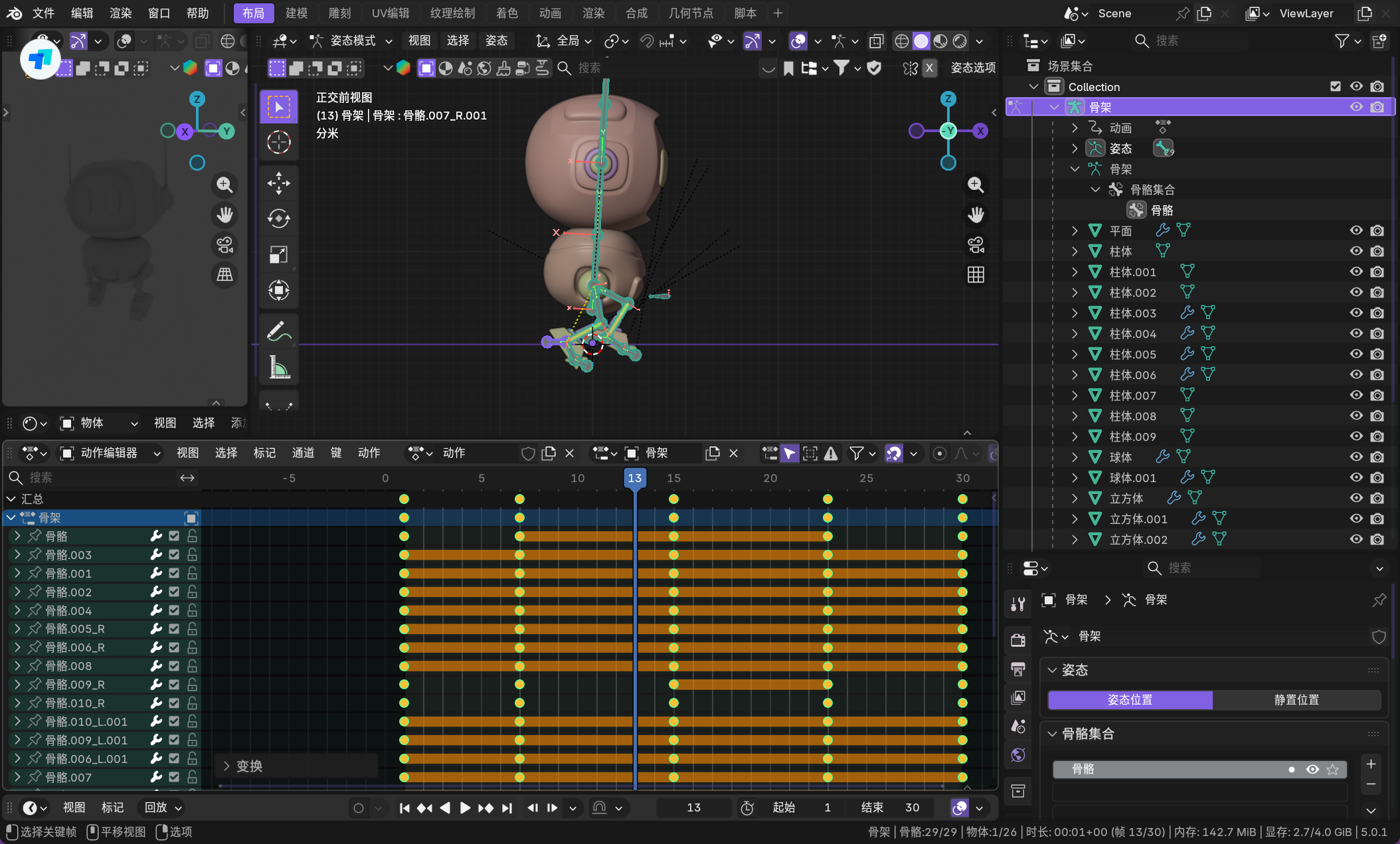This screenshot has width=1400, height=844.
Task: Switch to the 雕刻 workspace tab
Action: (339, 13)
